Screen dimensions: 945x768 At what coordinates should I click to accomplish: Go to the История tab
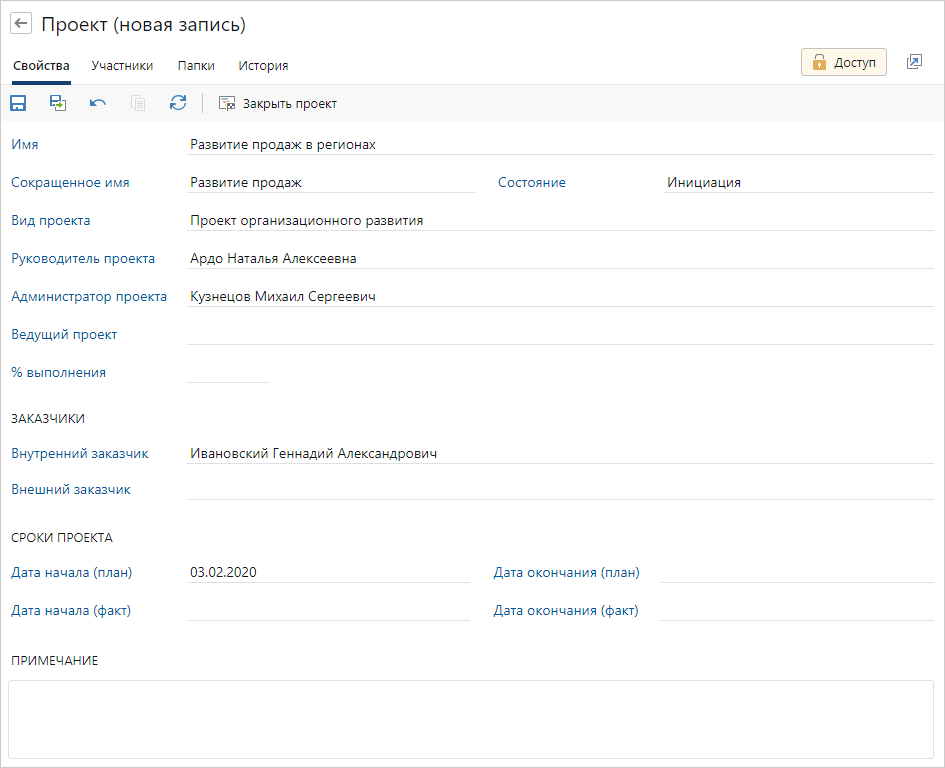[x=263, y=66]
